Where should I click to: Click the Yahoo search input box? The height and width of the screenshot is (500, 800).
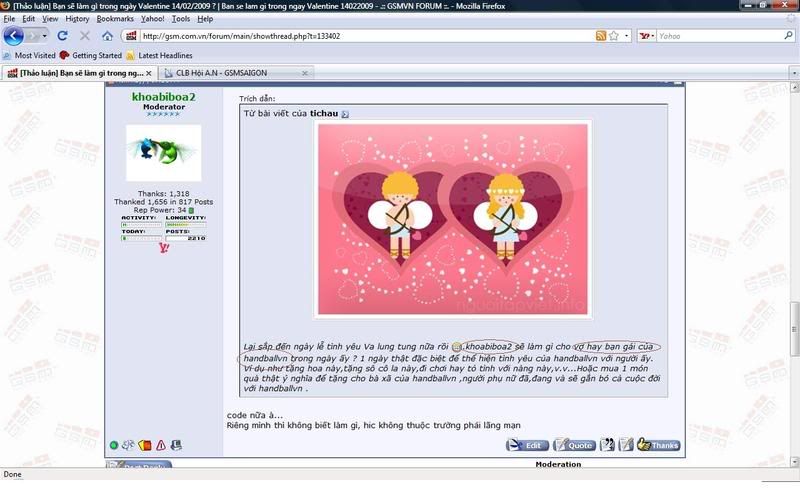pos(719,36)
